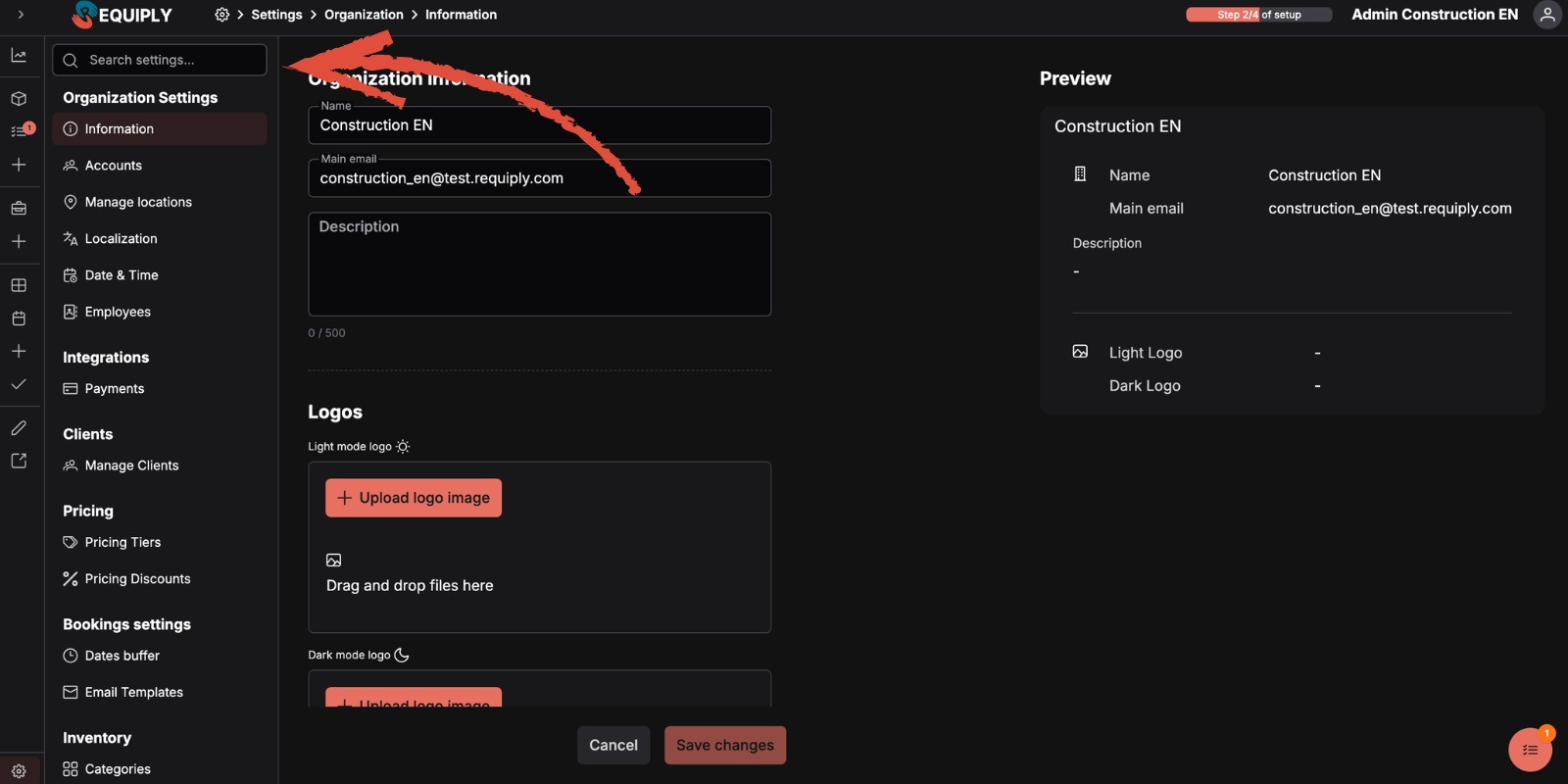
Task: Click Settings in the breadcrumb
Action: tap(276, 15)
